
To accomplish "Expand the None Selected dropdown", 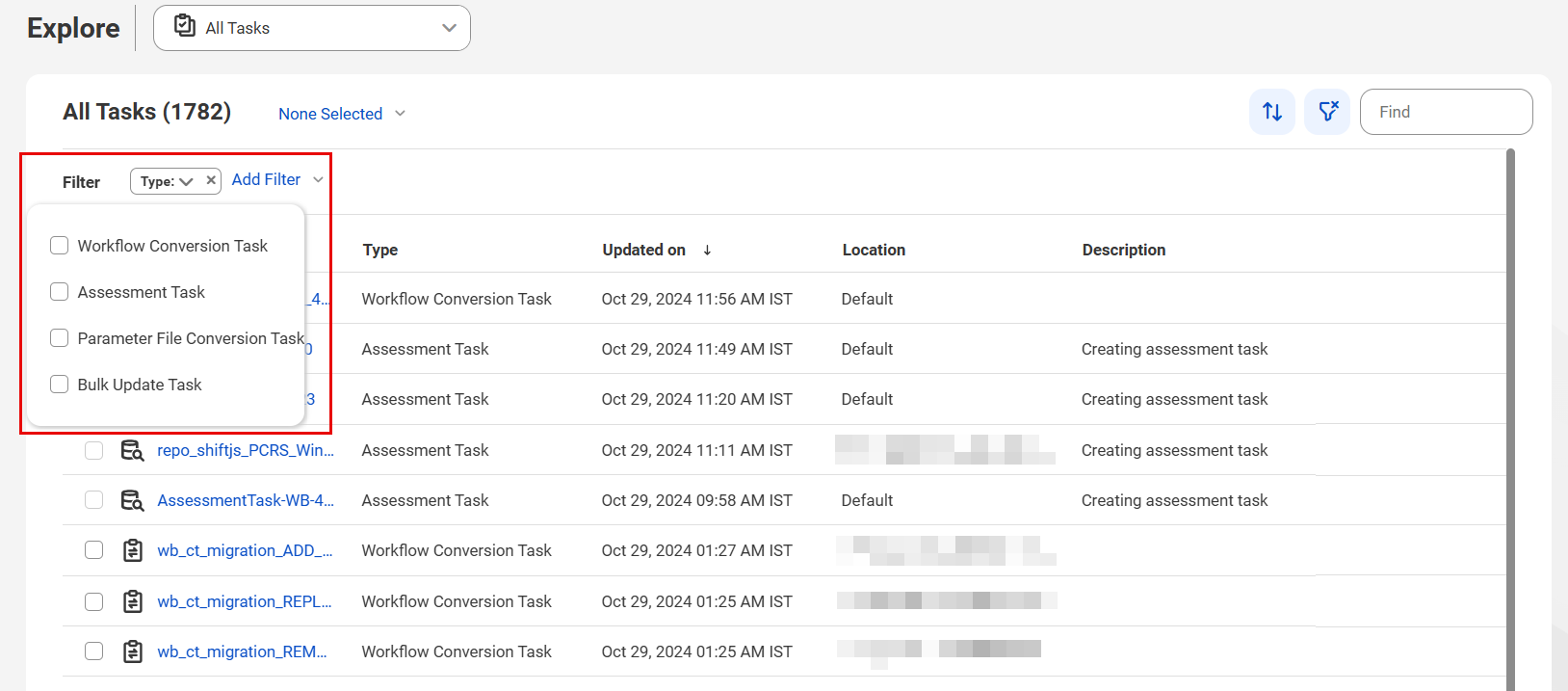I will (x=341, y=114).
